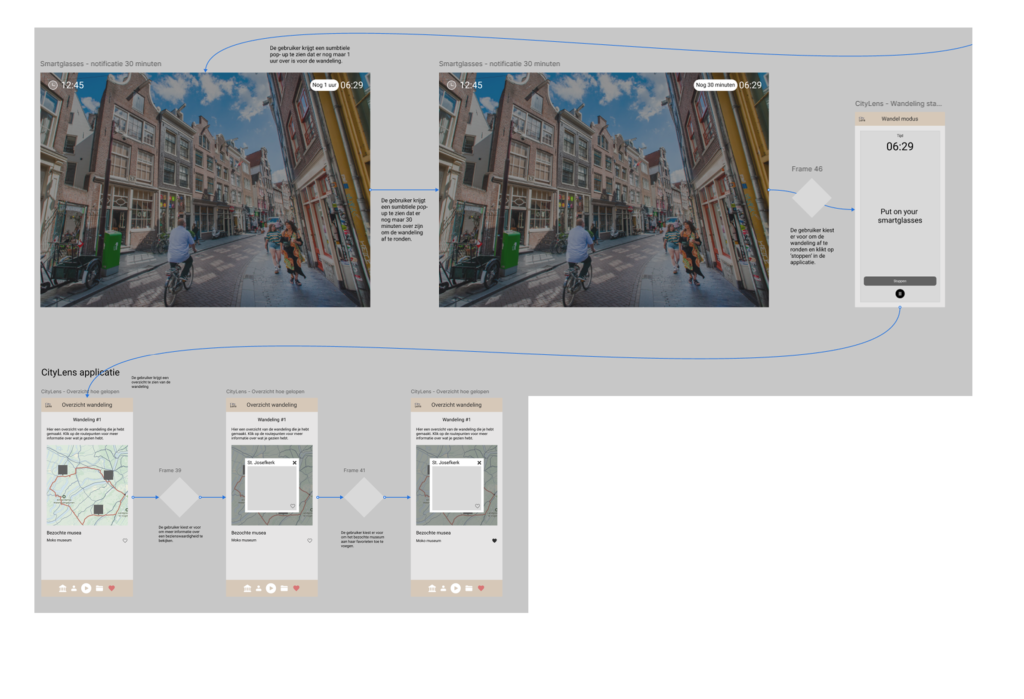Toggle the filled Moko museum heart in rightmost screen

pos(494,541)
